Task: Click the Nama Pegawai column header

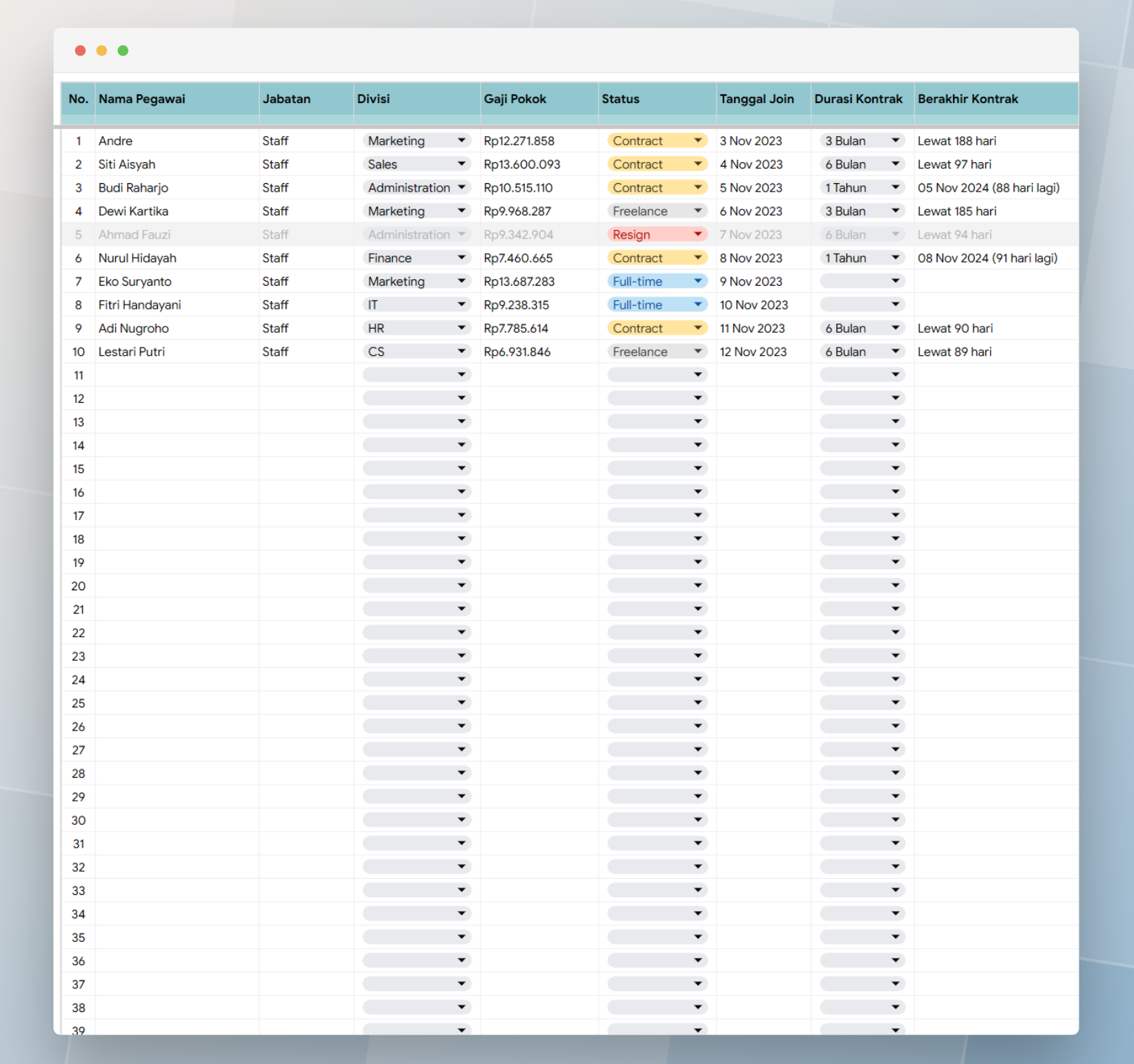Action: pos(177,99)
